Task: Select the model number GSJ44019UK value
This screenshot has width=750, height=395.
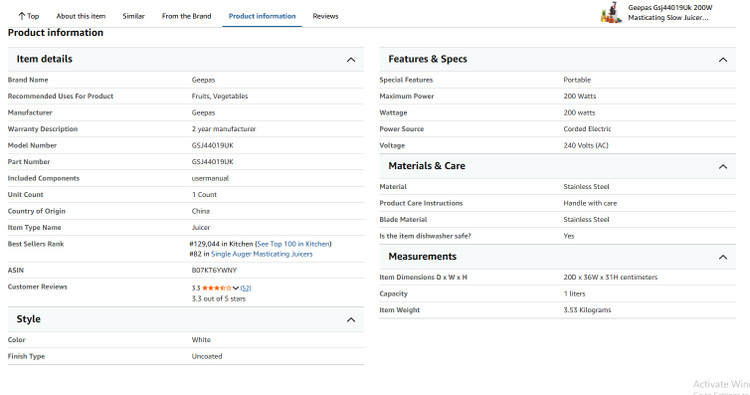Action: tap(212, 145)
